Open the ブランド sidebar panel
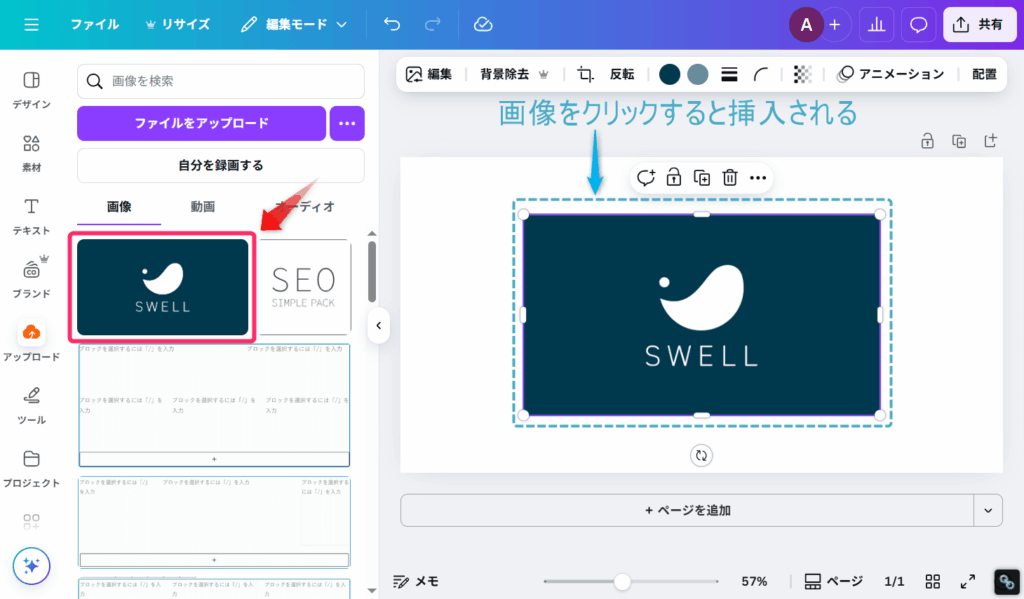The height and width of the screenshot is (599, 1024). coord(31,278)
